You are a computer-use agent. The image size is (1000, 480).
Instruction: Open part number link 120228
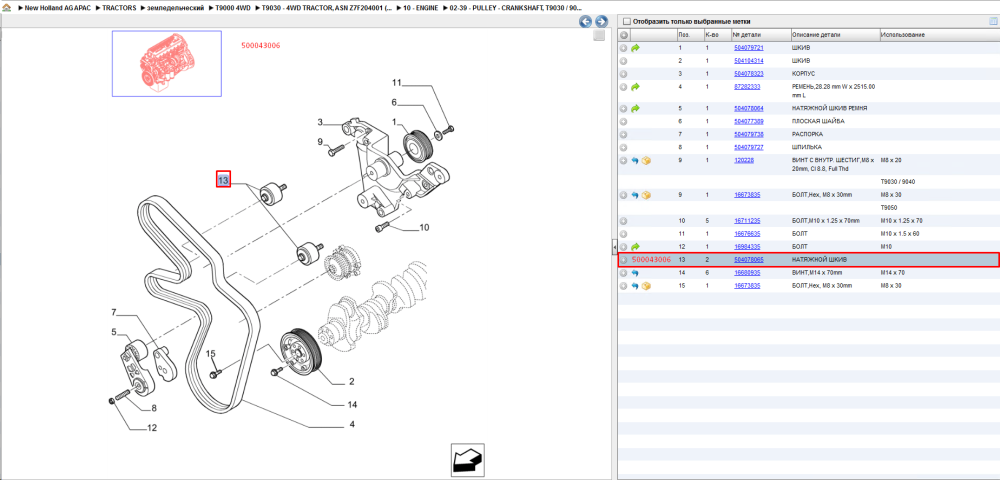pos(744,161)
